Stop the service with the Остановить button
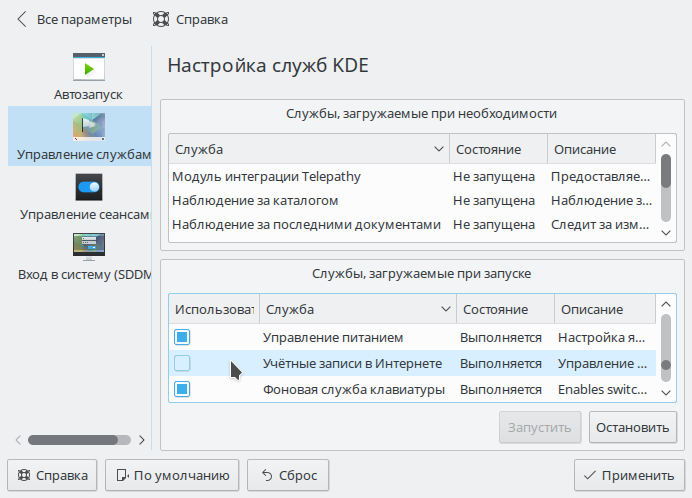The width and height of the screenshot is (692, 498). pos(632,427)
